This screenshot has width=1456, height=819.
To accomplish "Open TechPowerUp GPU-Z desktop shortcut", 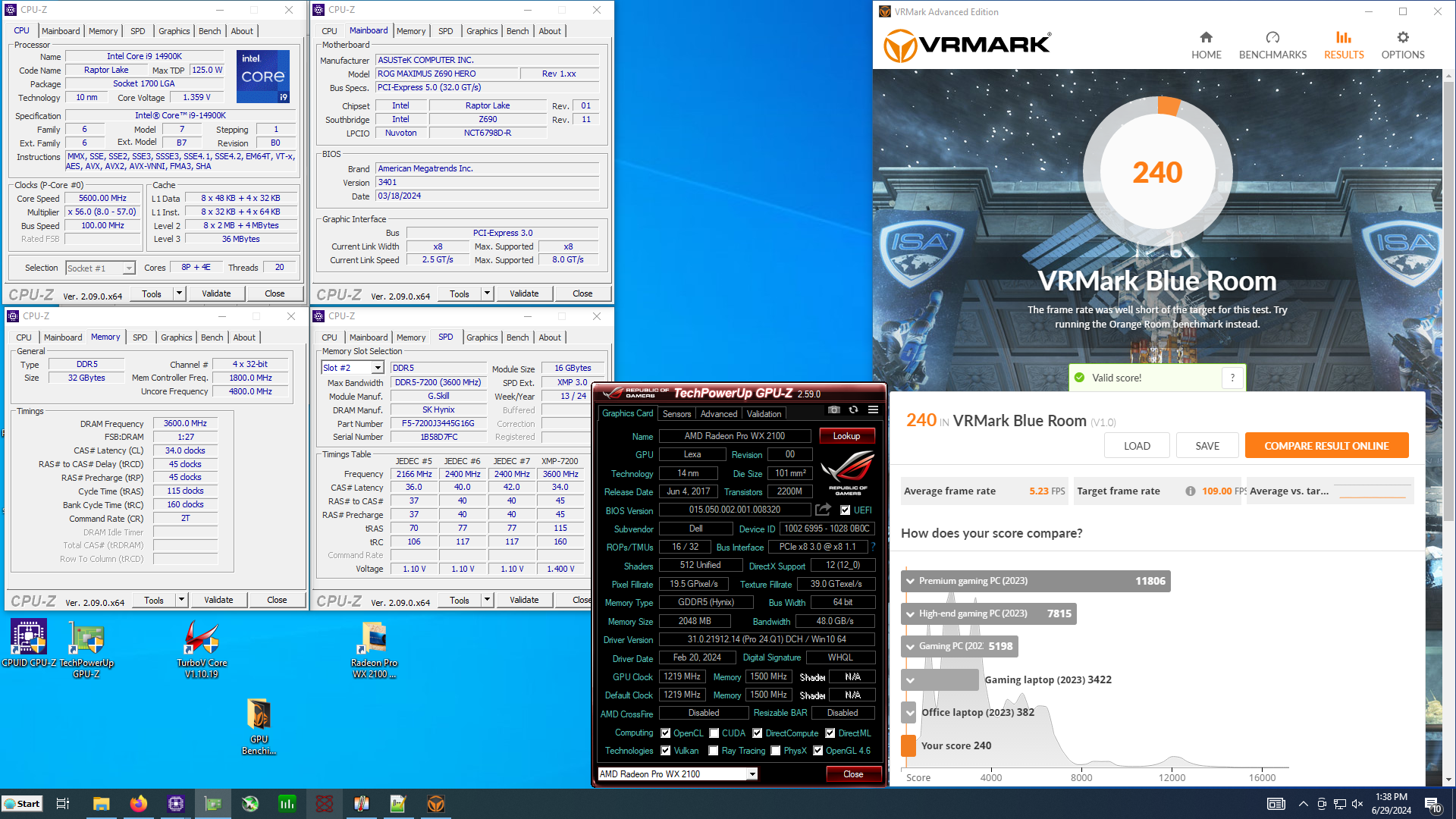I will (86, 649).
